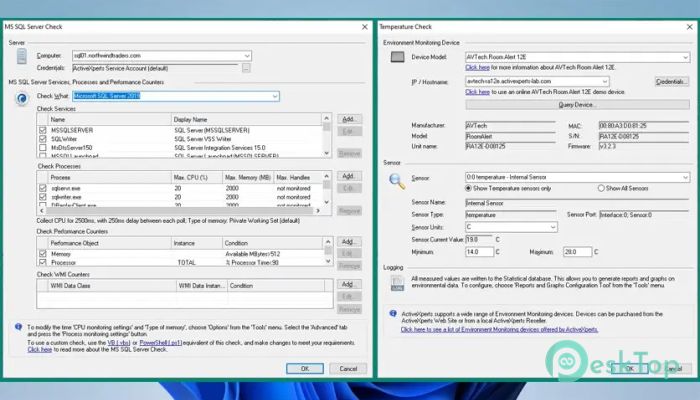Open the VB (.vbs) custom check link
The height and width of the screenshot is (400, 700).
tap(119, 343)
